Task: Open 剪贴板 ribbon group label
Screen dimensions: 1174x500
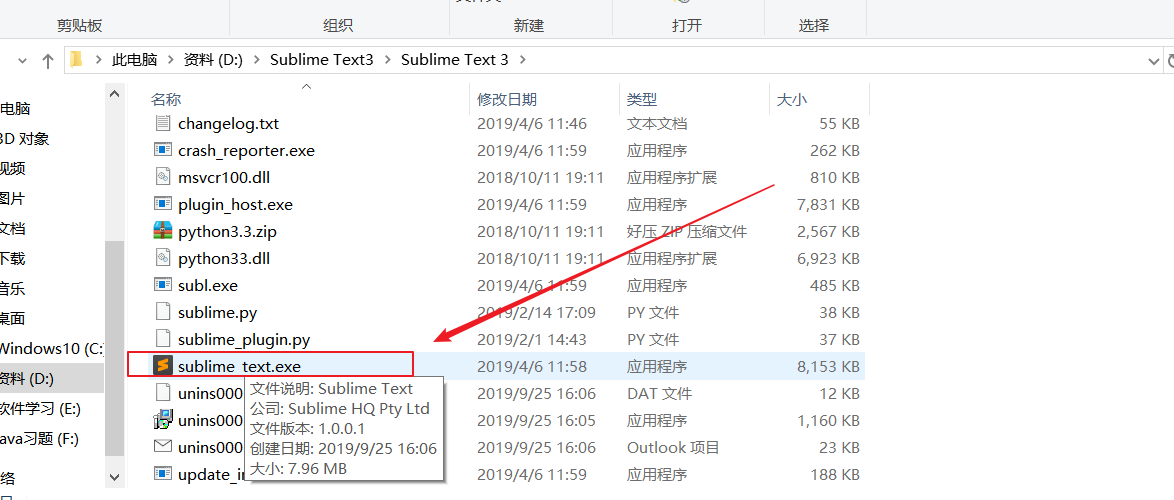Action: pos(79,25)
